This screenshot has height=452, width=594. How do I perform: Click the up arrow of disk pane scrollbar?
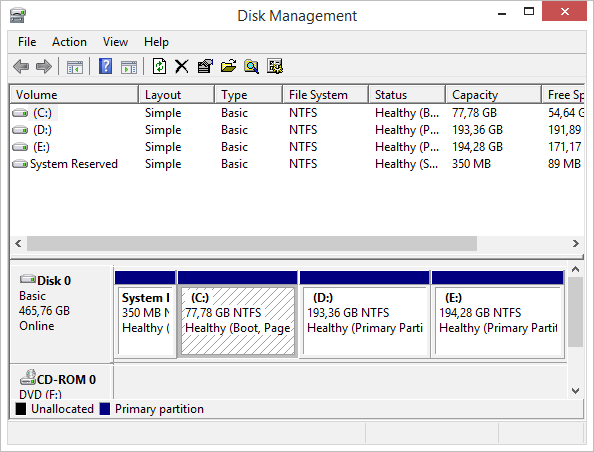pos(575,269)
